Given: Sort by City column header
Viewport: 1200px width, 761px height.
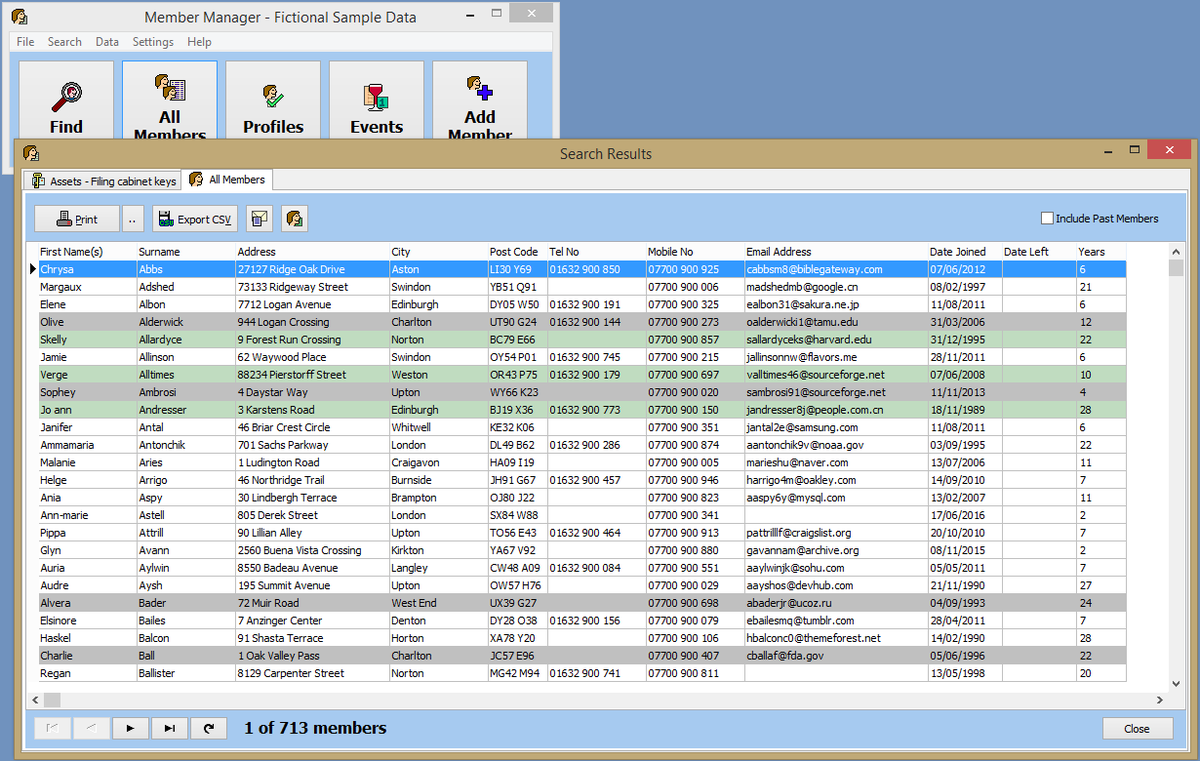Looking at the screenshot, I should (x=438, y=252).
